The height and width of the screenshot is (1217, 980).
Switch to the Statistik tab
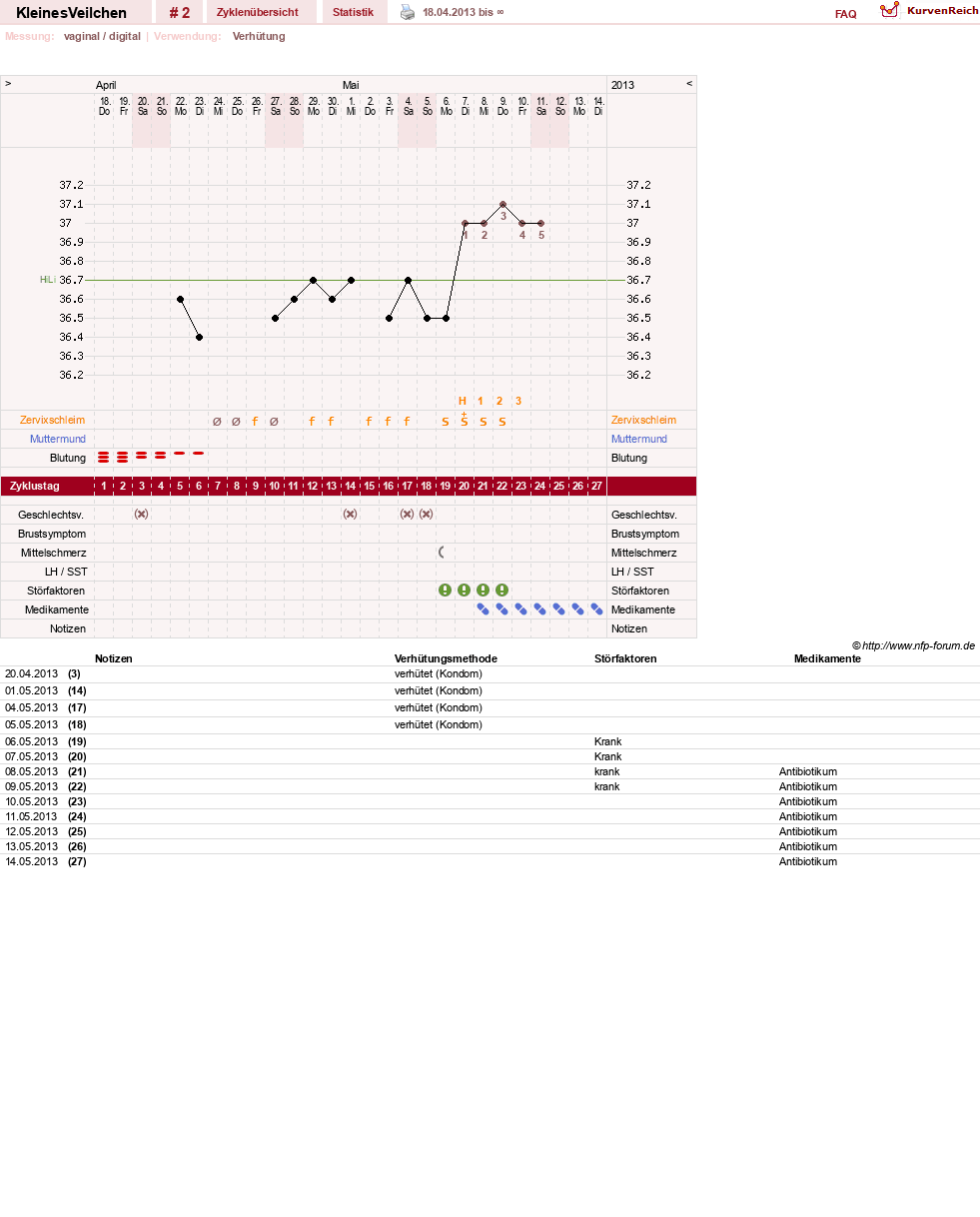click(x=353, y=12)
